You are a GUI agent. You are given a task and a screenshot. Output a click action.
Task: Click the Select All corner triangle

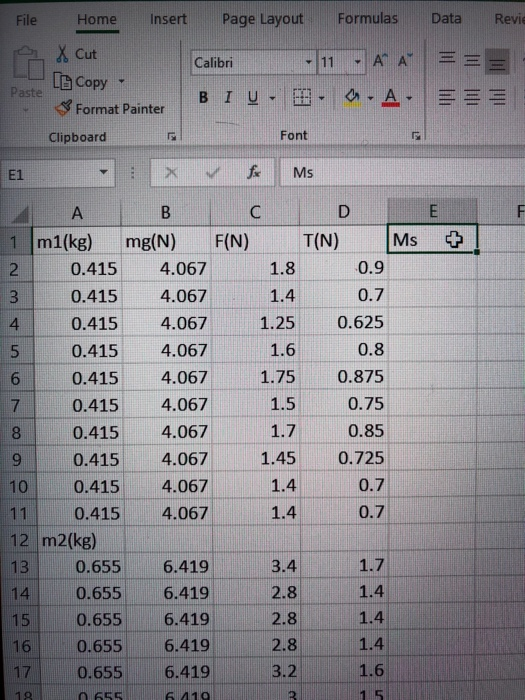[x=21, y=213]
